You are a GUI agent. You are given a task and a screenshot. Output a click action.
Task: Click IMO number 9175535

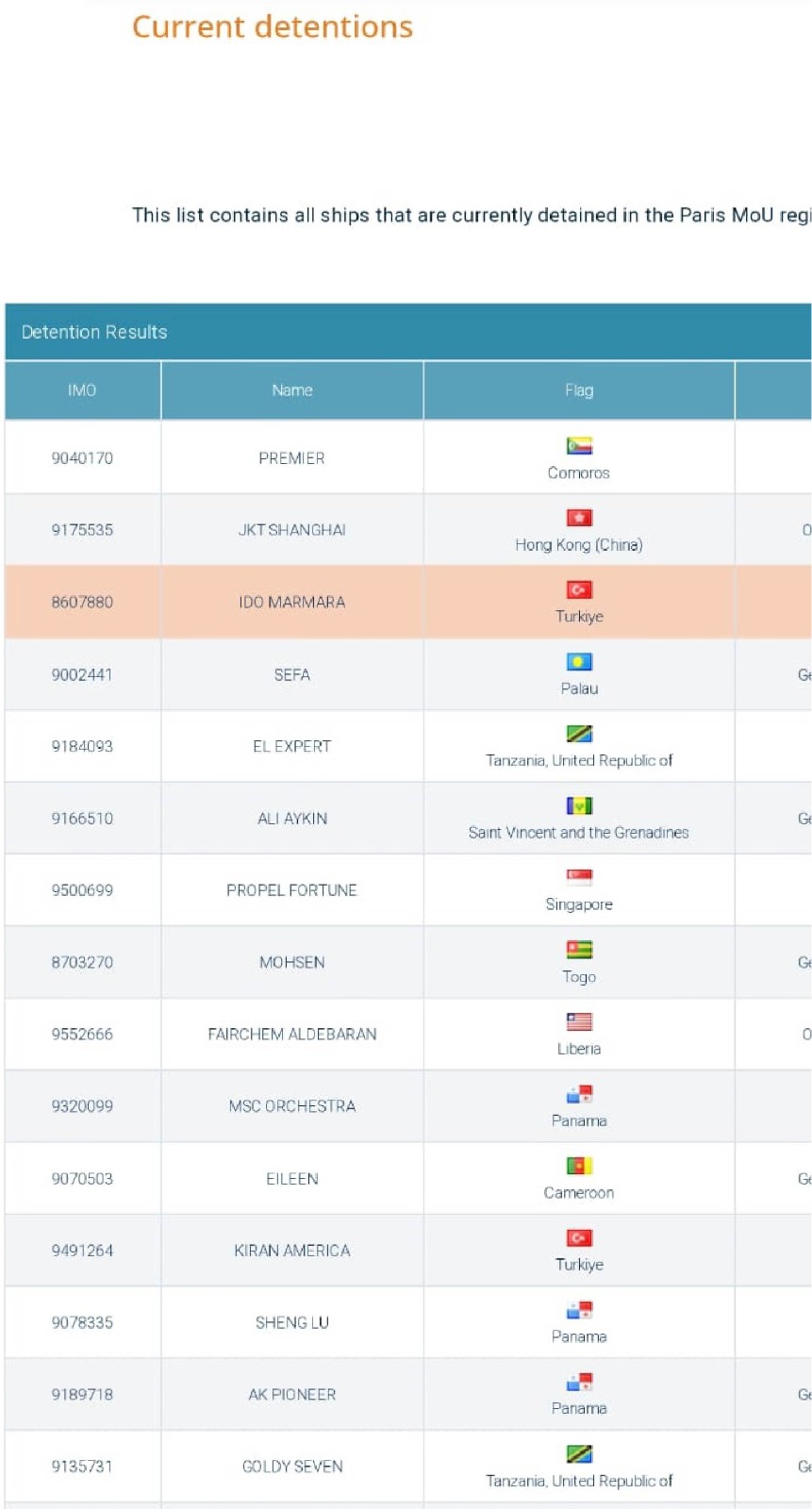[x=82, y=530]
